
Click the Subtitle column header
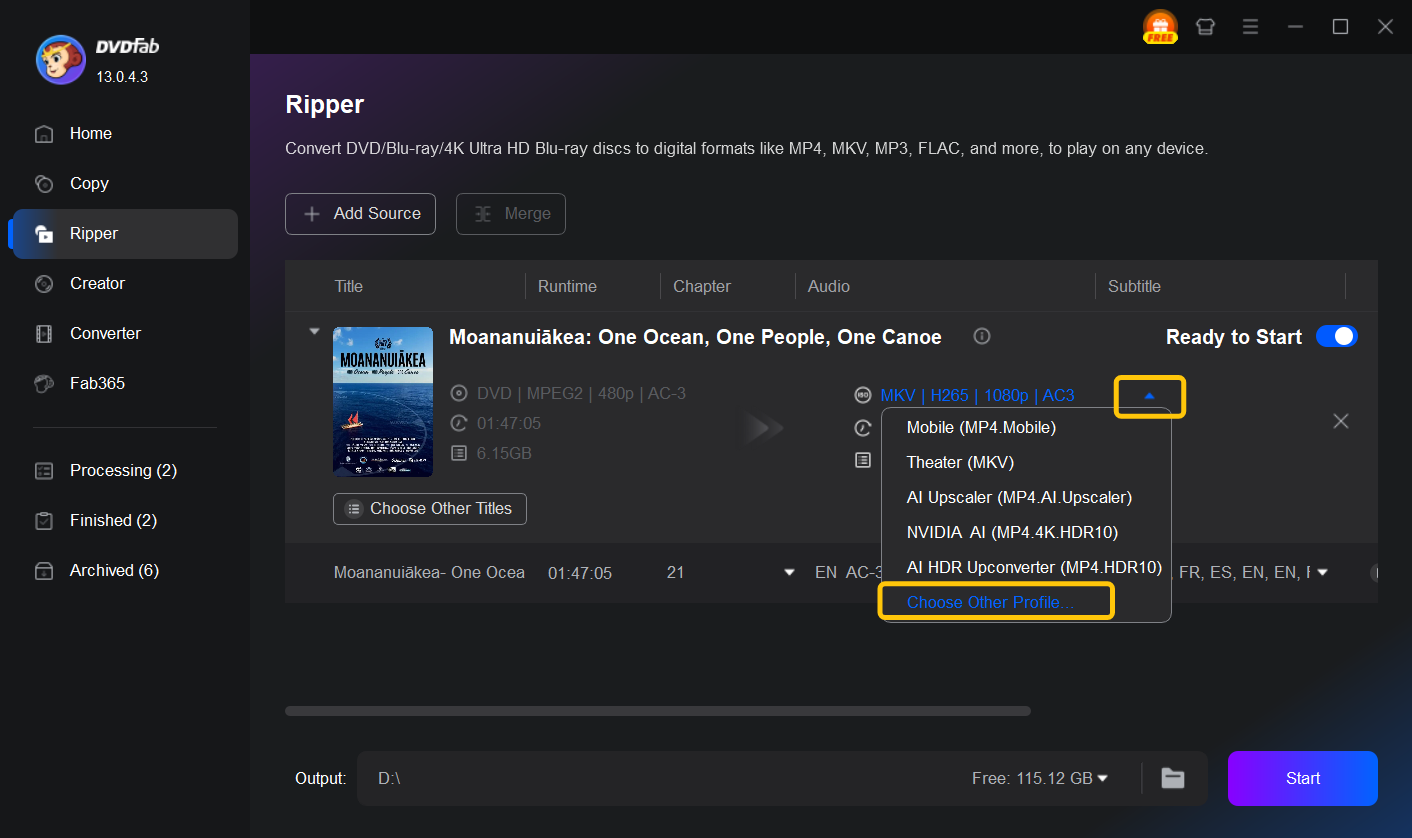[x=1134, y=286]
